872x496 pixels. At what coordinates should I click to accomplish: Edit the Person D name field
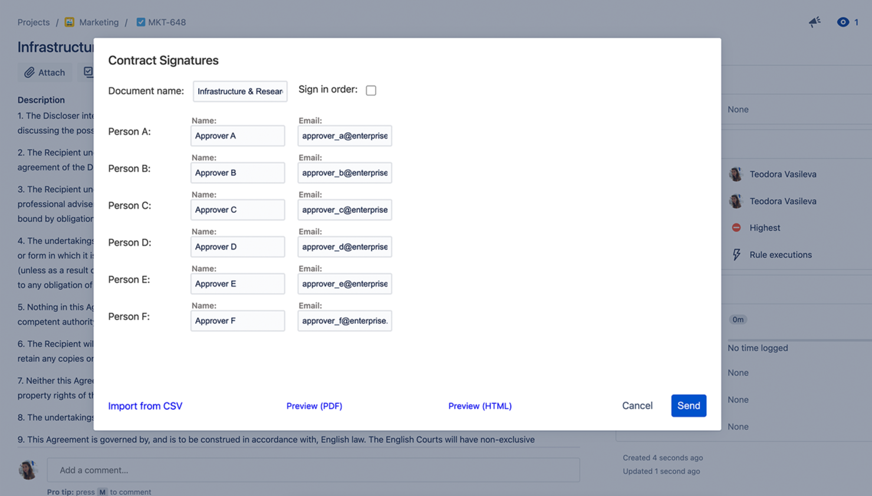click(x=237, y=247)
